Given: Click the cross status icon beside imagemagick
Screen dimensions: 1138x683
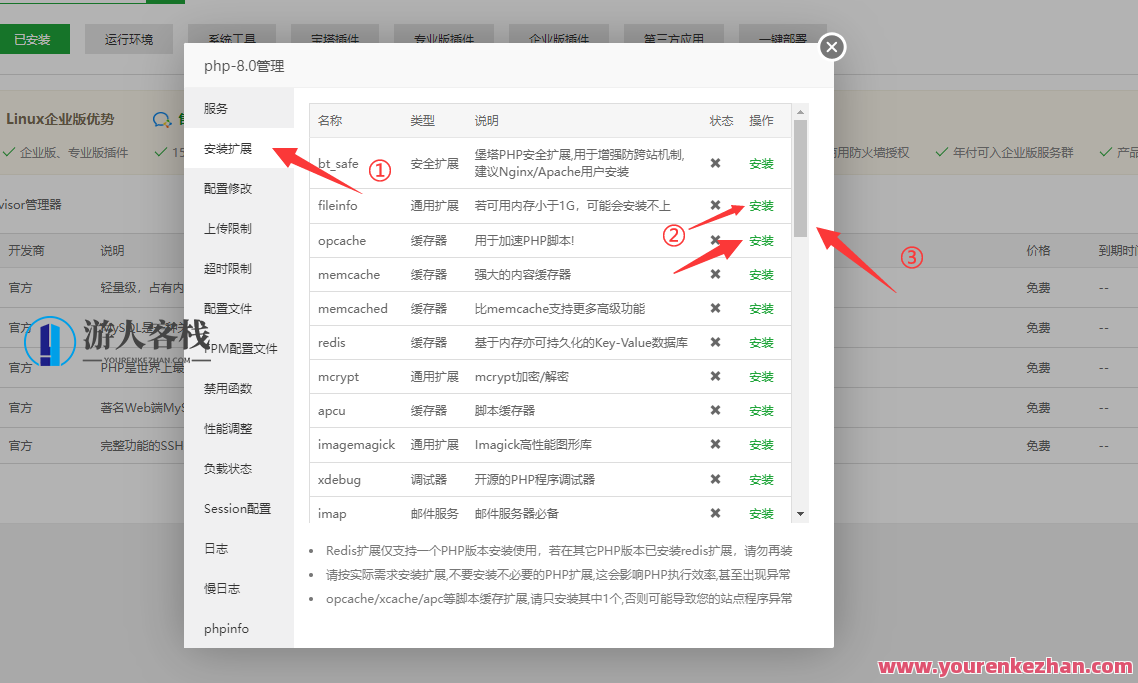Looking at the screenshot, I should pos(716,444).
